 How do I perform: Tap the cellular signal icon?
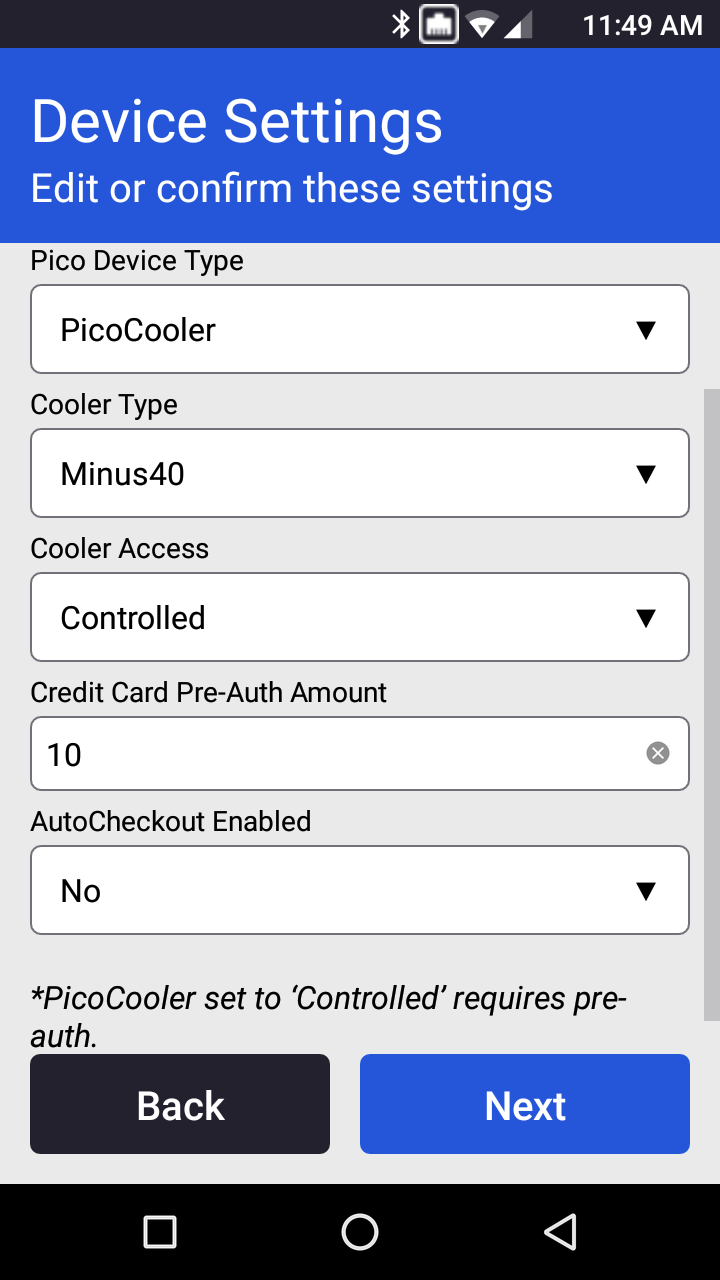(x=518, y=26)
